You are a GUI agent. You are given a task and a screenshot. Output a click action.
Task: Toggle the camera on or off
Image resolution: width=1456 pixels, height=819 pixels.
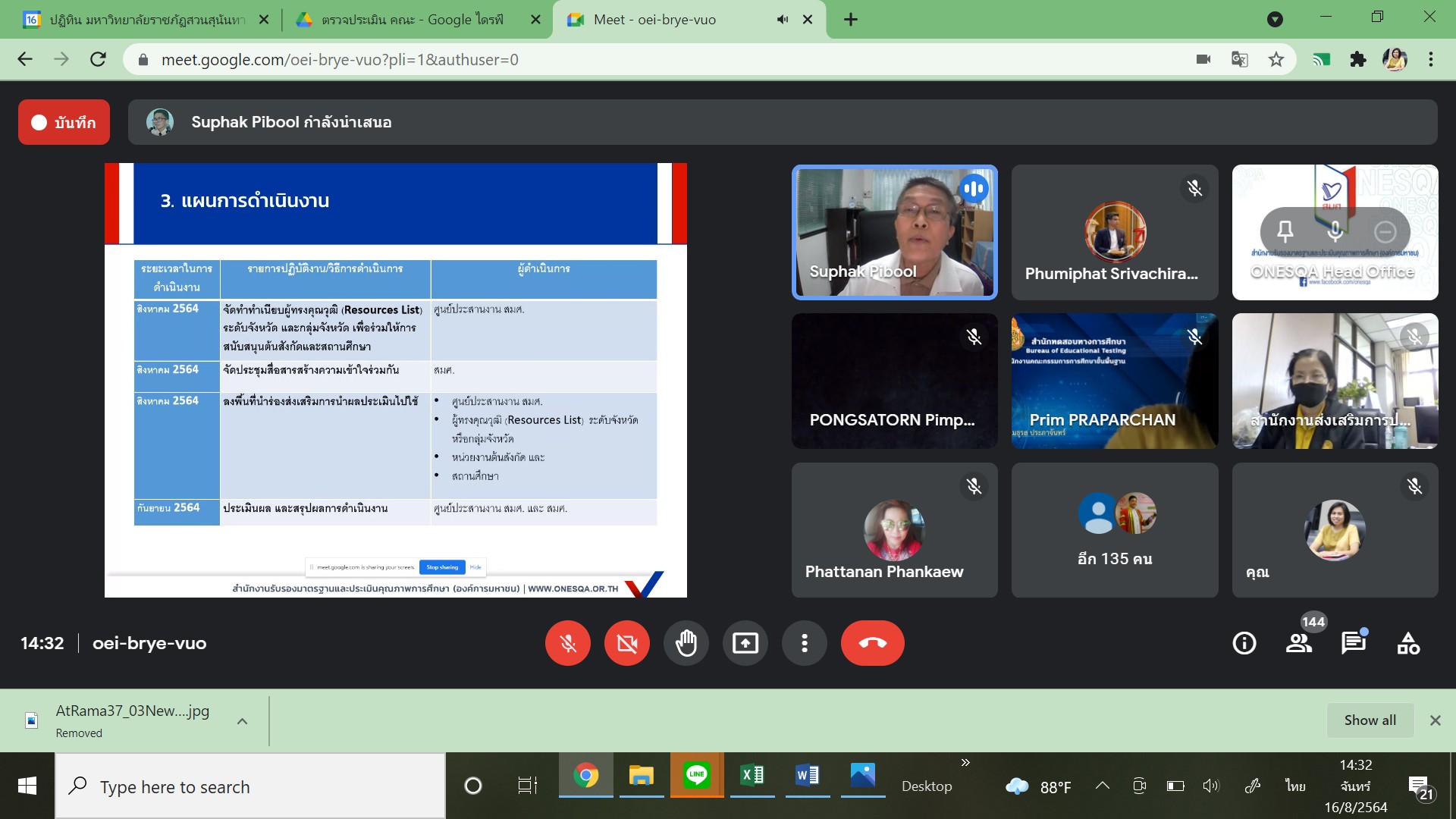pos(626,643)
